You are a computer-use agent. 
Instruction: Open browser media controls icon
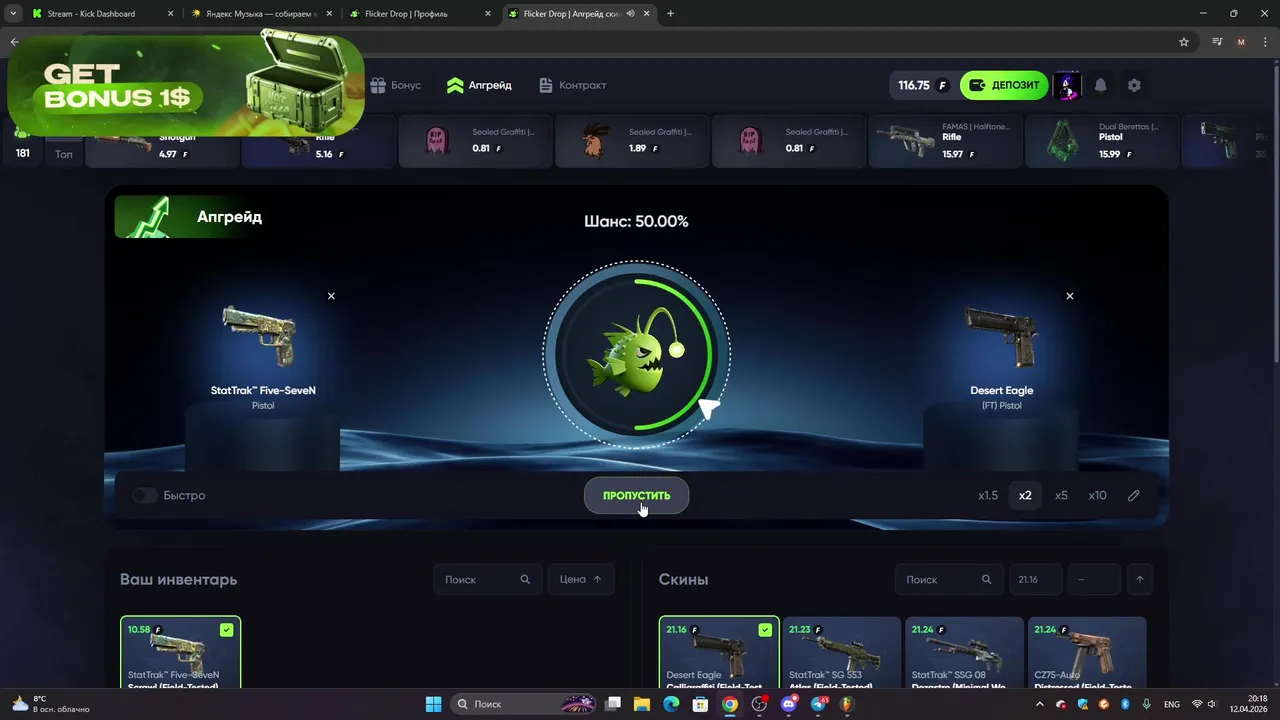pyautogui.click(x=1217, y=42)
